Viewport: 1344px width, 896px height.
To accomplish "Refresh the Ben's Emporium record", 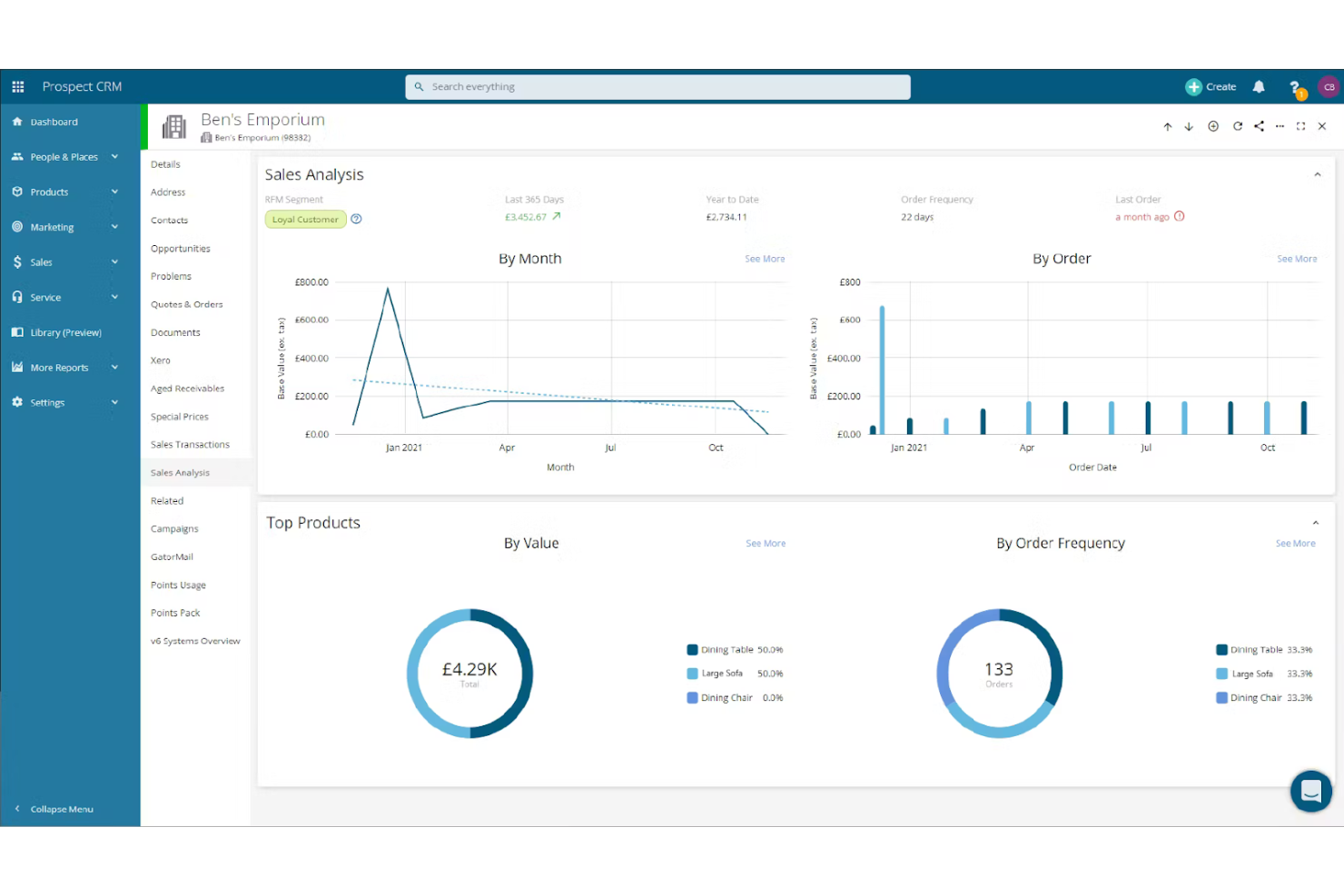I will [1237, 126].
